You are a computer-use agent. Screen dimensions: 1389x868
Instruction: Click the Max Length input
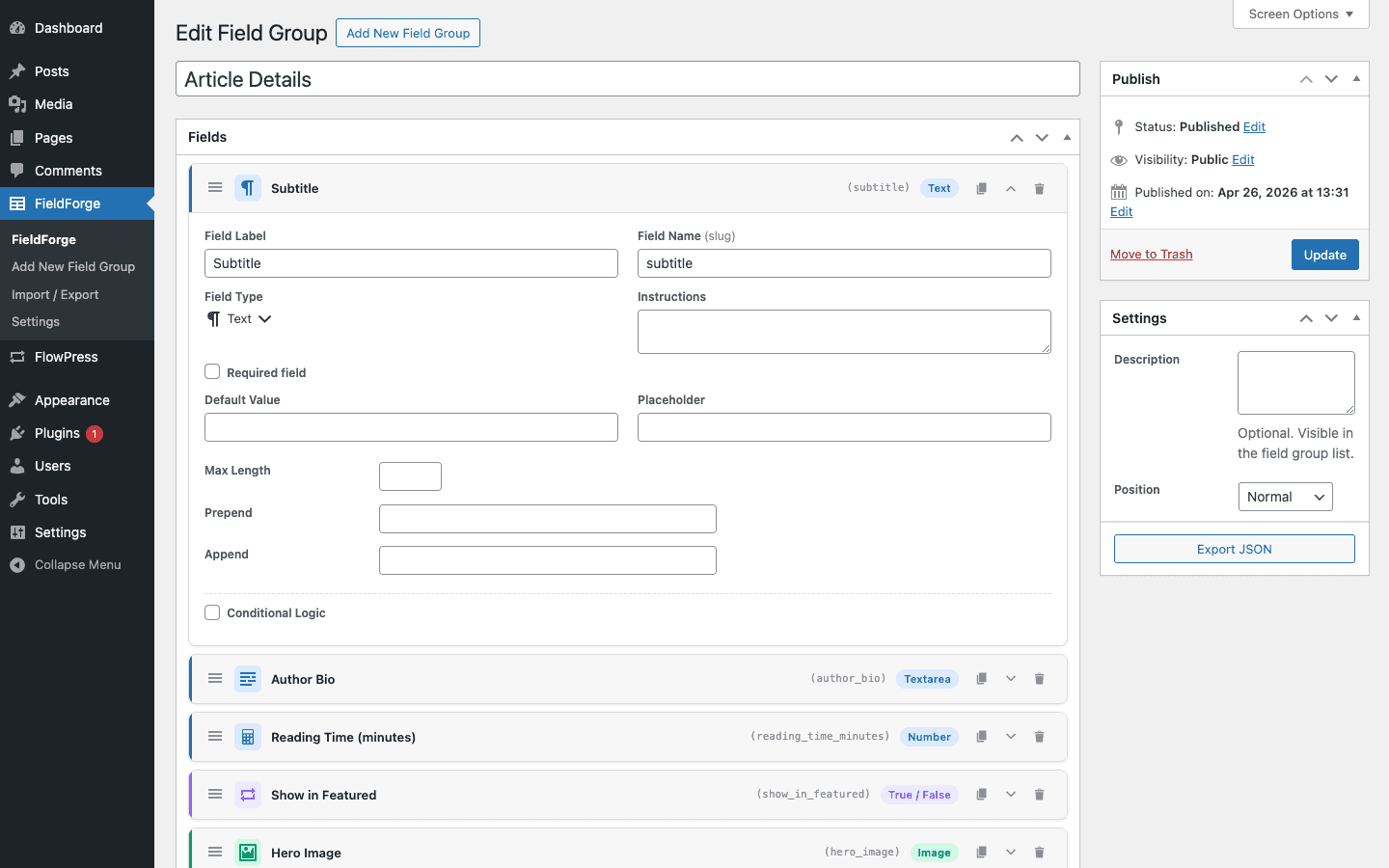[410, 476]
